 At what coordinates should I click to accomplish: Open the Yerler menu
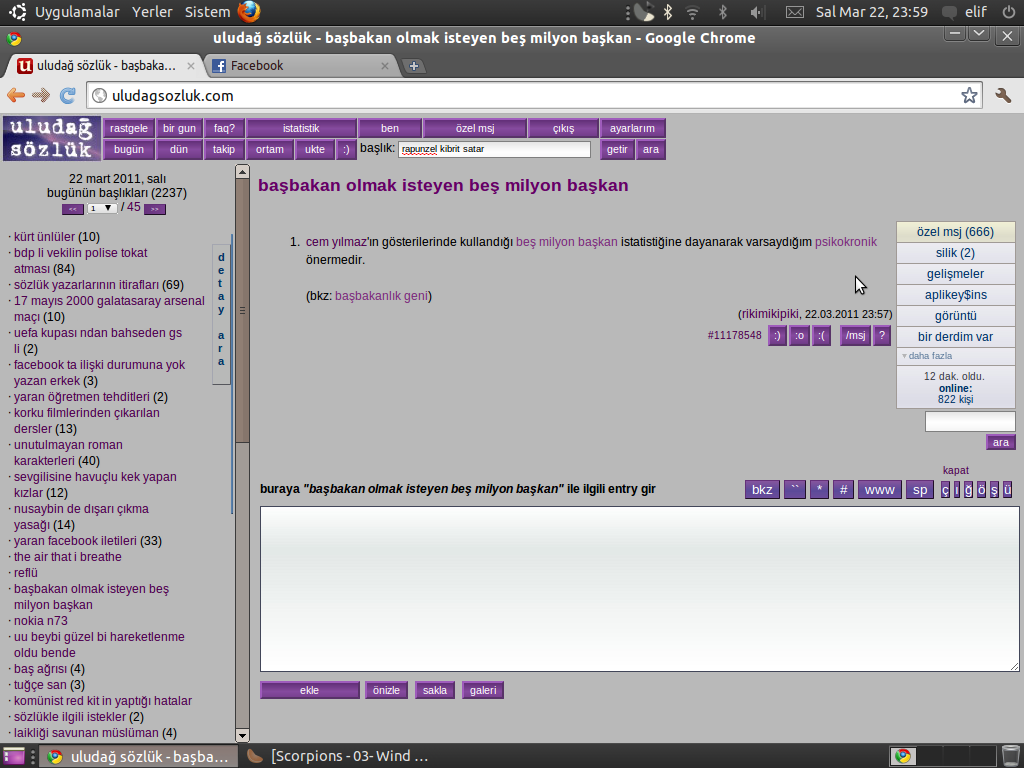click(152, 12)
